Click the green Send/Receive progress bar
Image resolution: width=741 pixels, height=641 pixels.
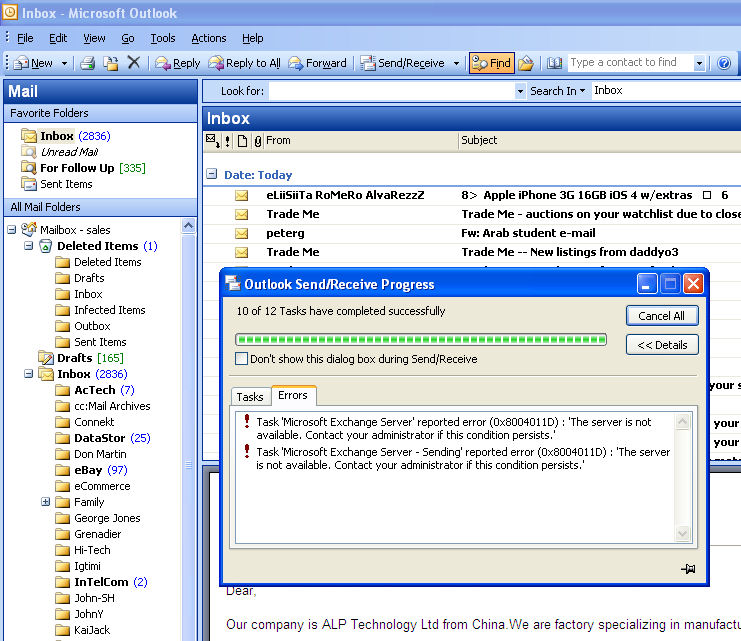click(x=421, y=339)
